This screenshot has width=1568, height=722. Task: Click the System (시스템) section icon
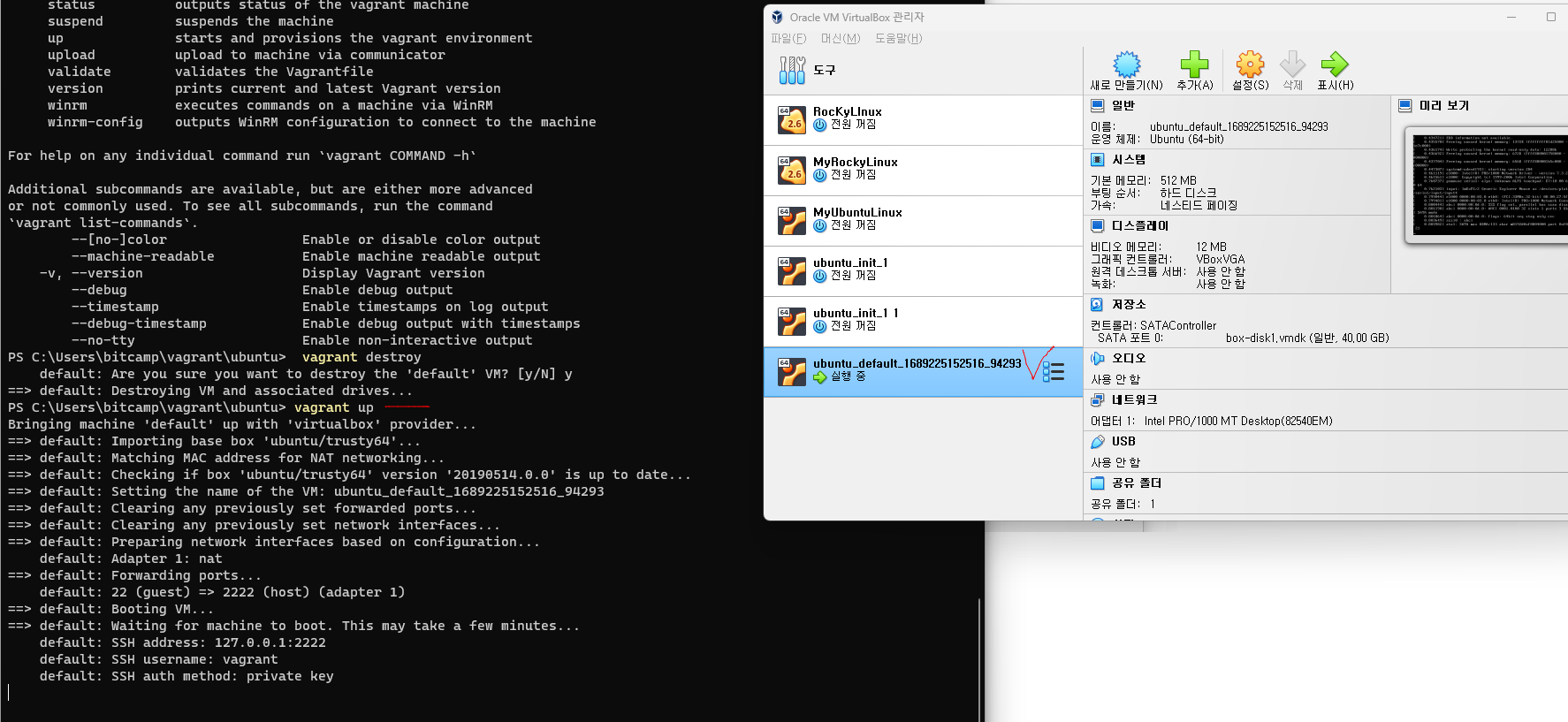click(x=1098, y=160)
